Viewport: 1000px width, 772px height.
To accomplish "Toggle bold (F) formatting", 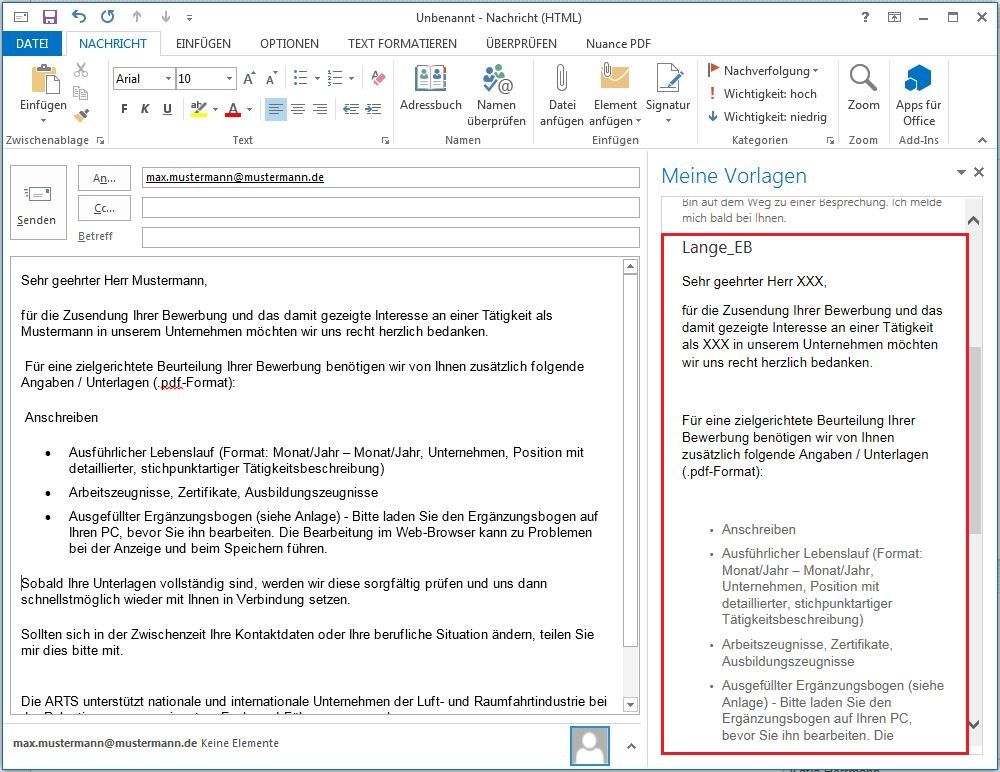I will click(x=124, y=109).
